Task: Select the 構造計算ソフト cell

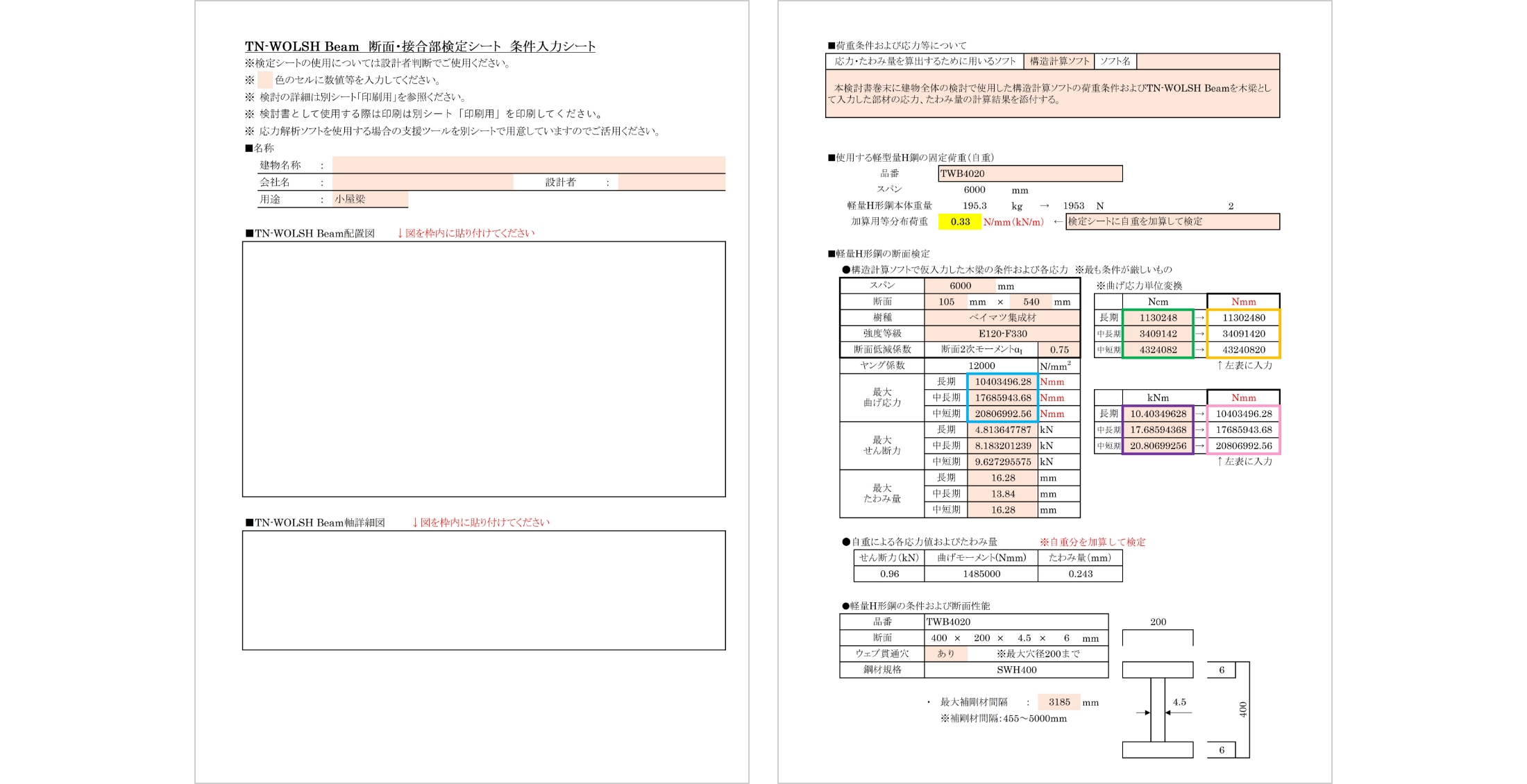Action: [1059, 61]
